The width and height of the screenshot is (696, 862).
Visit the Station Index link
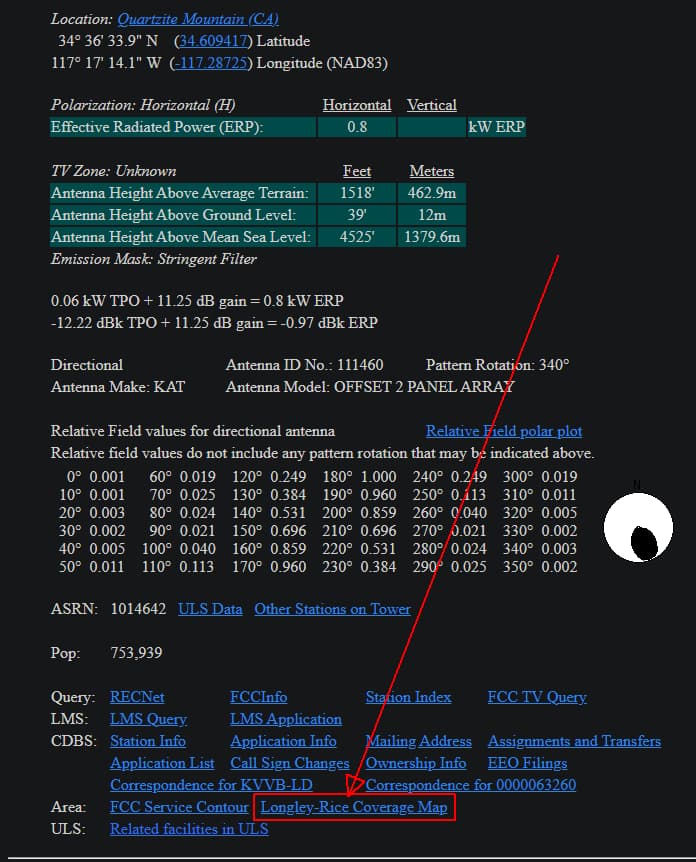click(x=408, y=697)
